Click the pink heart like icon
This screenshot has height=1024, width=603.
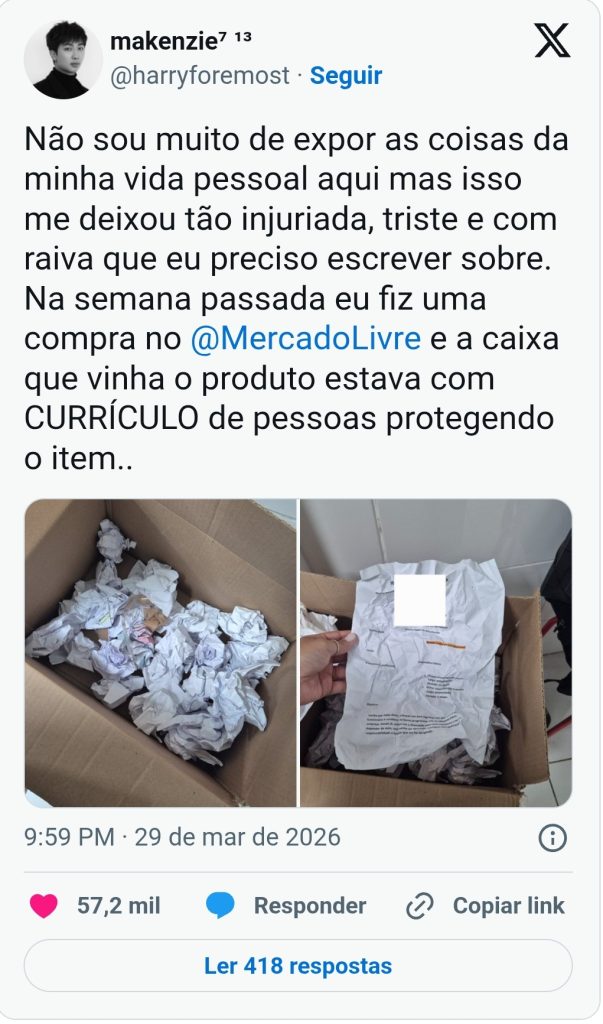point(44,906)
